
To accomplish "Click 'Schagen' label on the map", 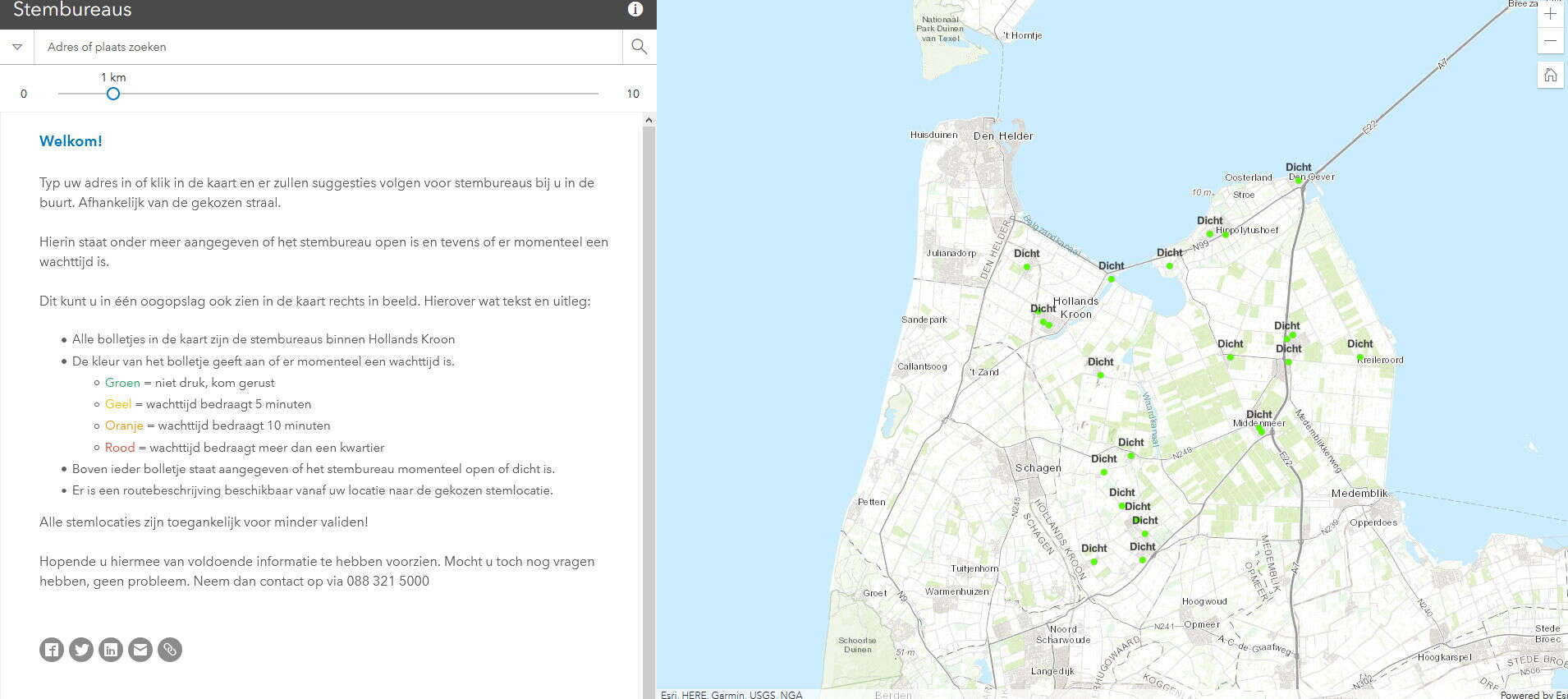I will pyautogui.click(x=1038, y=468).
